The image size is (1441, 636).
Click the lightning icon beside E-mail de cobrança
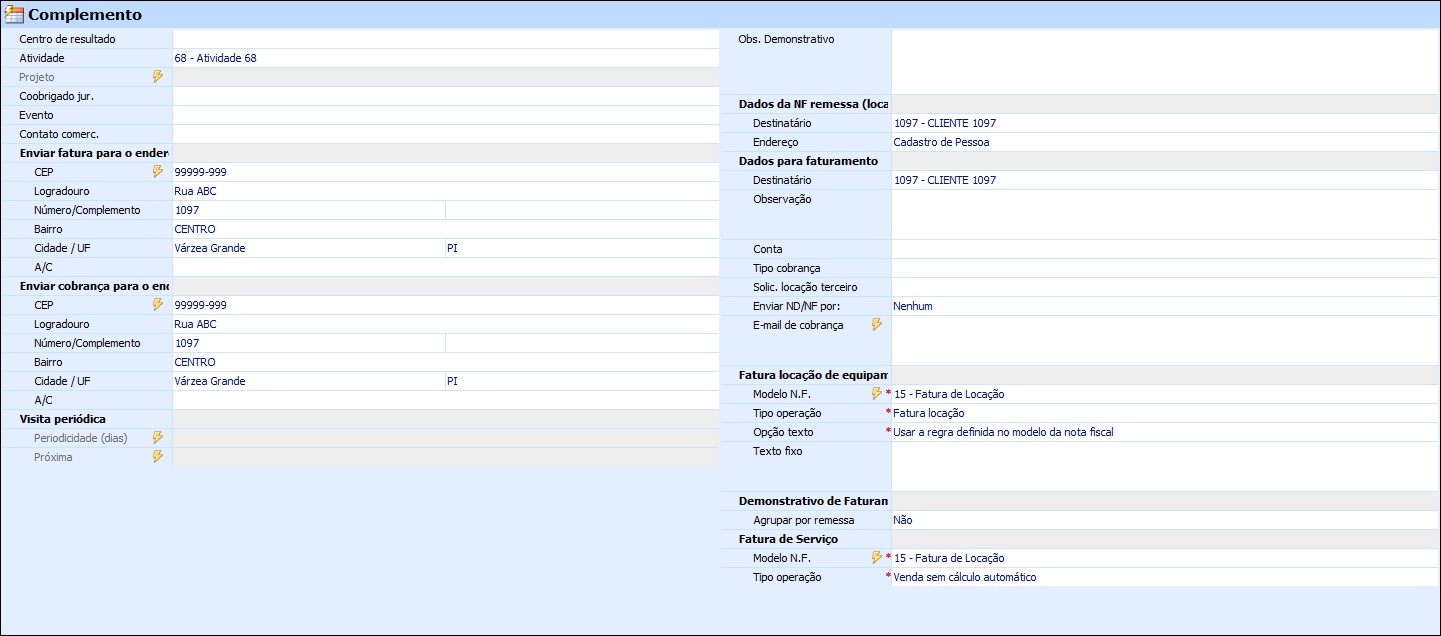877,325
